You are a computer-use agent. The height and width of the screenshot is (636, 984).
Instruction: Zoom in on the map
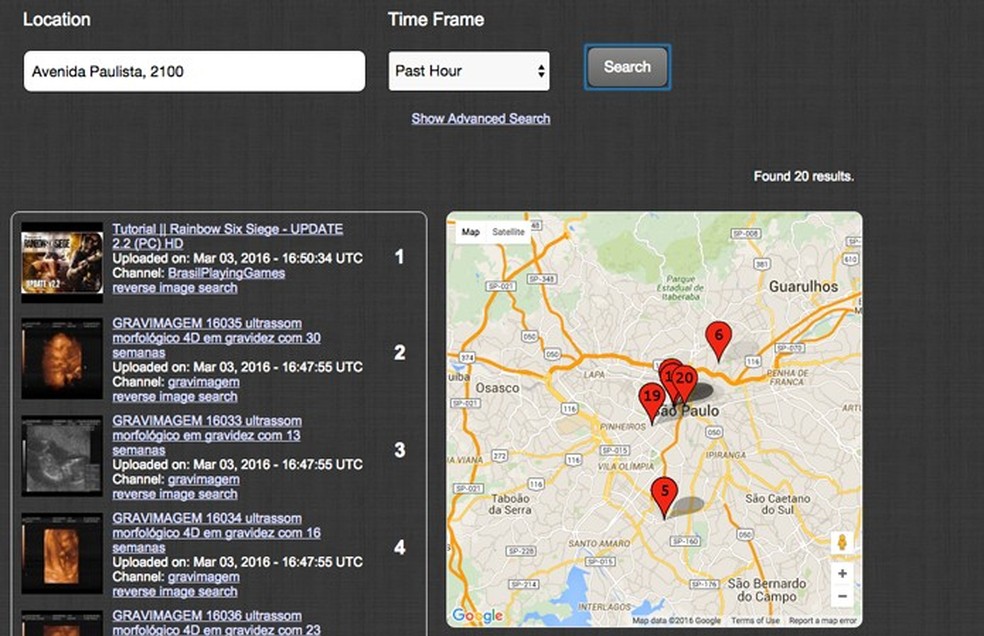click(842, 573)
